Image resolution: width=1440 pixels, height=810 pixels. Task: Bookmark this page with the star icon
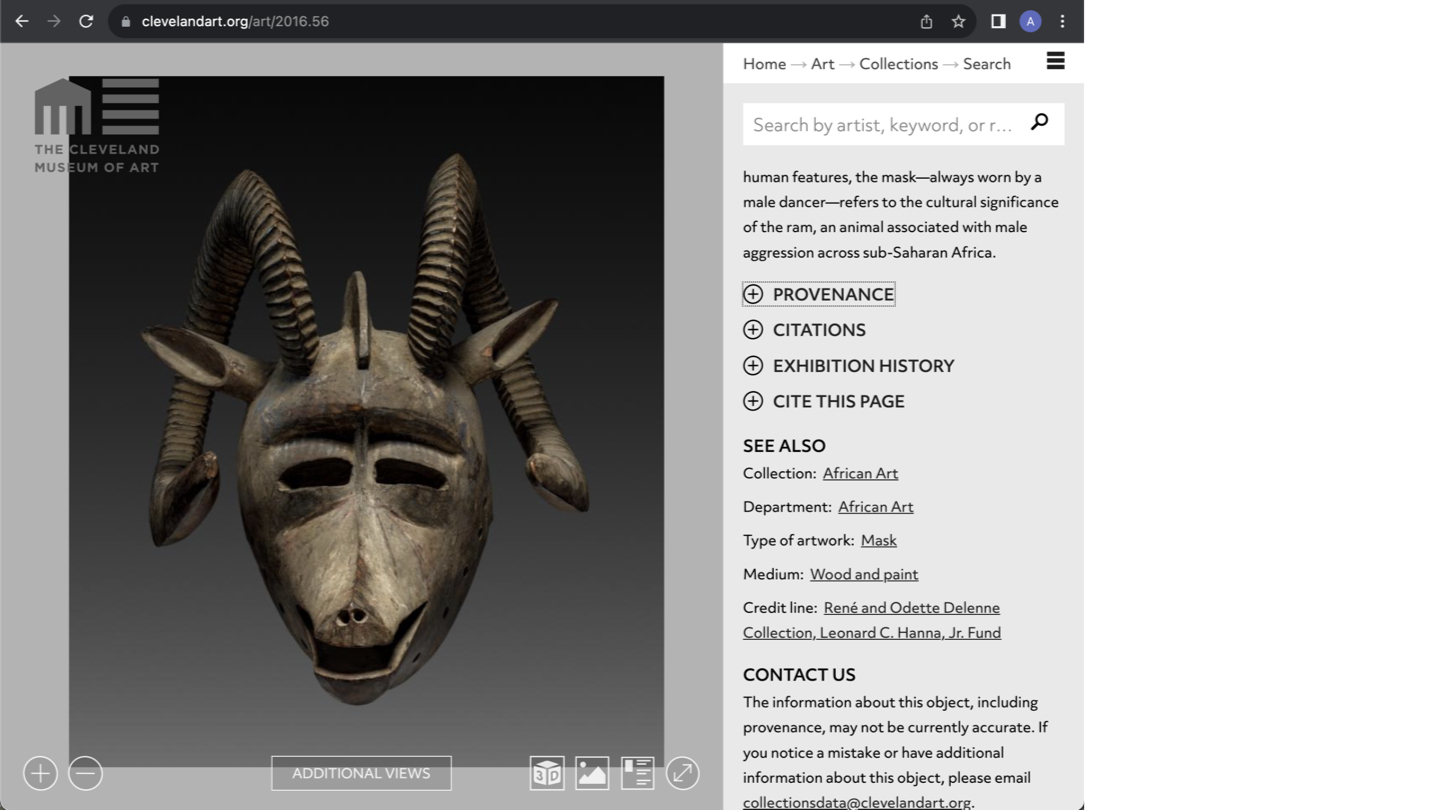(958, 21)
